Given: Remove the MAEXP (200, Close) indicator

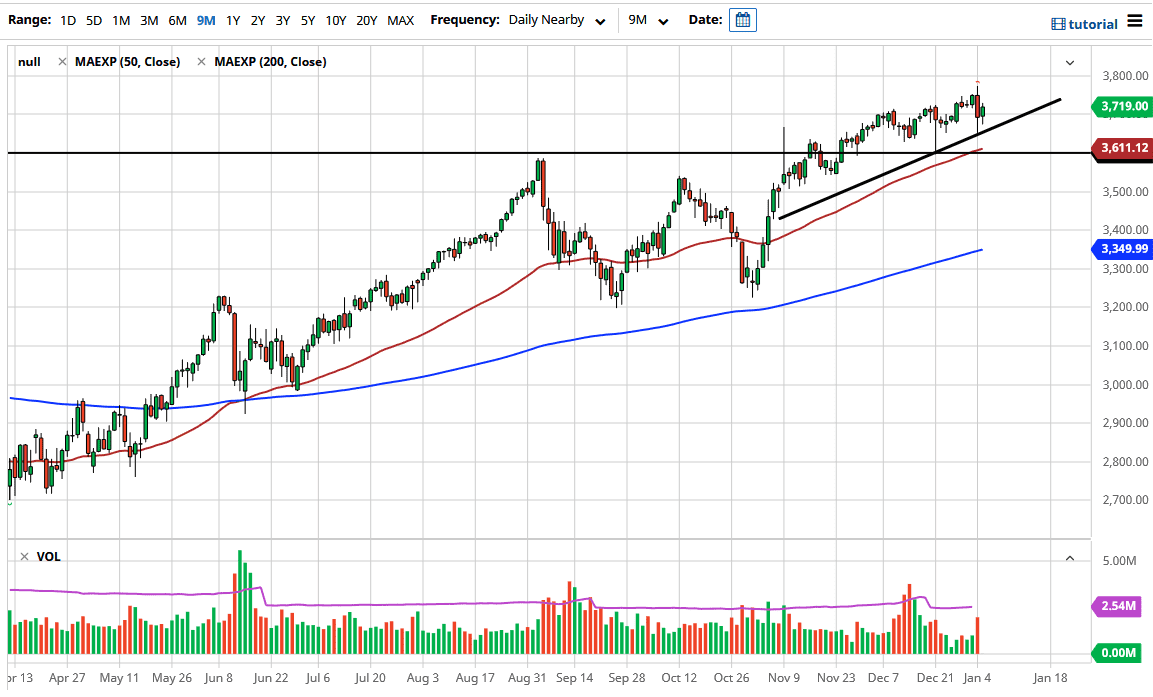Looking at the screenshot, I should click(202, 61).
